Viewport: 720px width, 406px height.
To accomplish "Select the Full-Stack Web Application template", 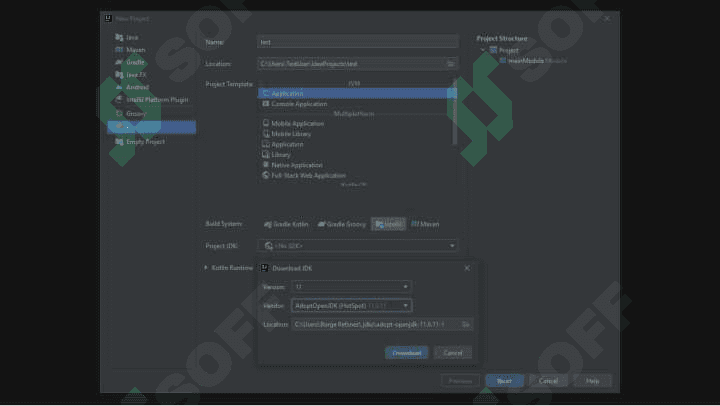I will (x=308, y=175).
